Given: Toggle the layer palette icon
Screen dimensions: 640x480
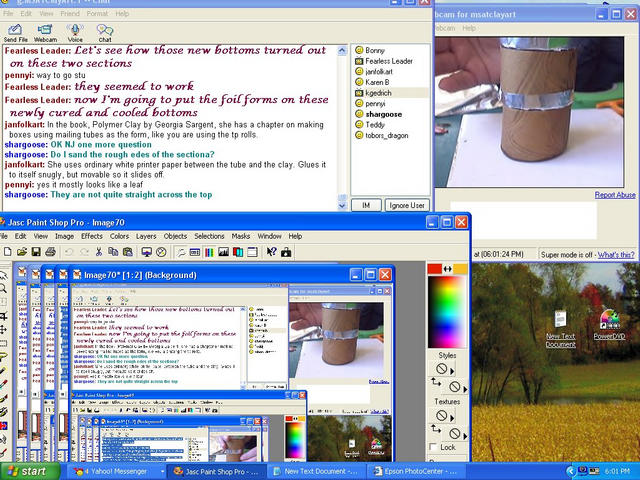Looking at the screenshot, I should coord(238,252).
